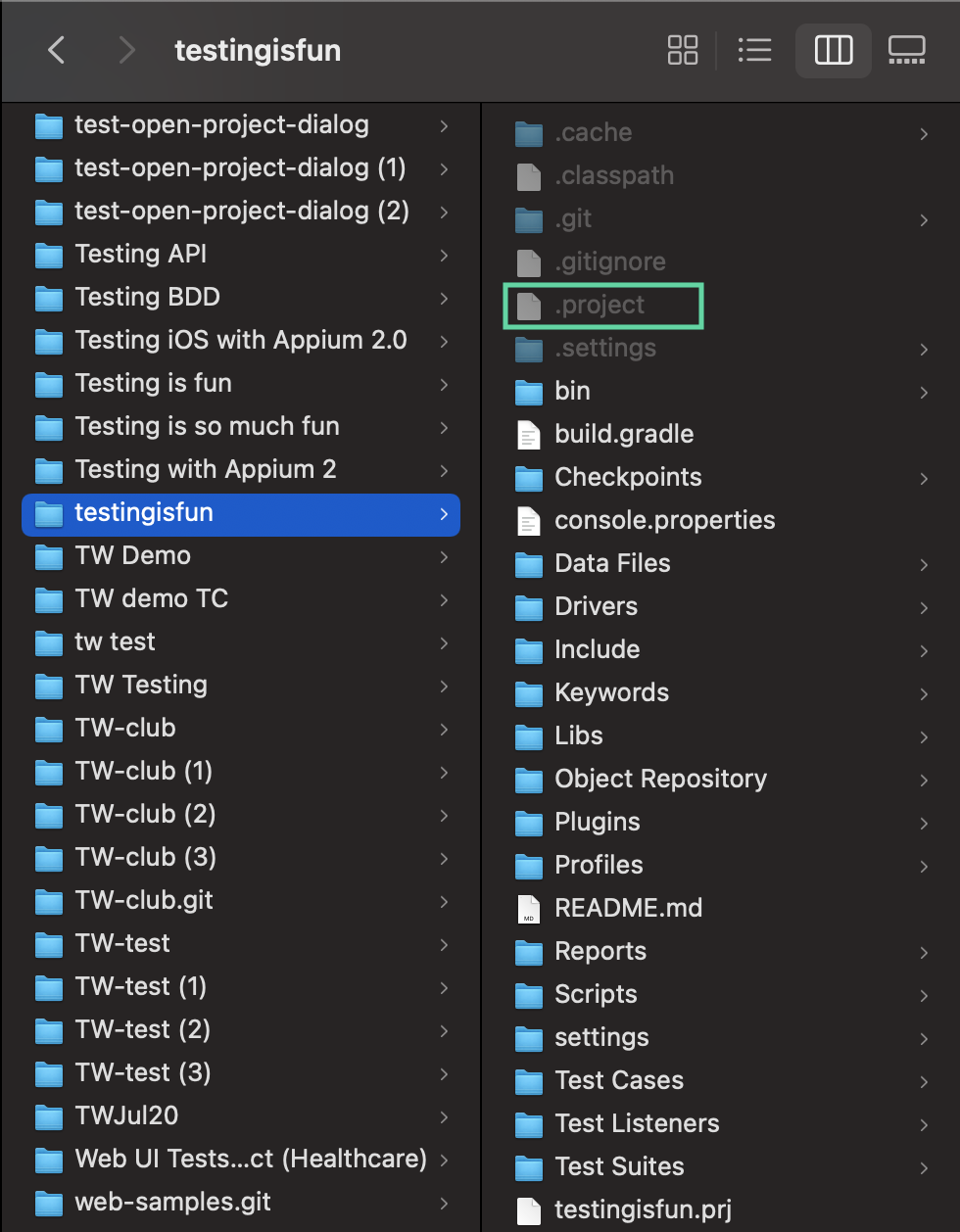Select the .project file
960x1232 pixels.
coord(600,306)
